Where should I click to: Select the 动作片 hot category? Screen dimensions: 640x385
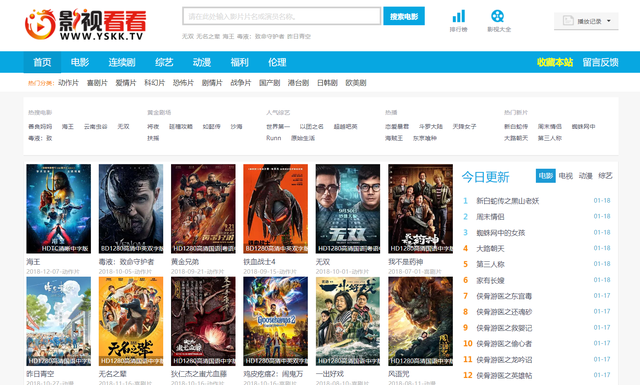tap(68, 83)
